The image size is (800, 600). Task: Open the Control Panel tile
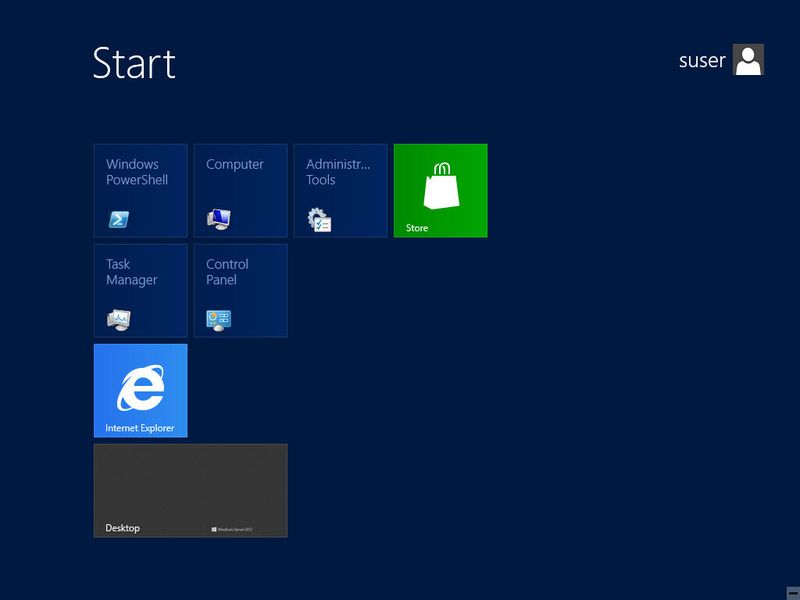240,290
